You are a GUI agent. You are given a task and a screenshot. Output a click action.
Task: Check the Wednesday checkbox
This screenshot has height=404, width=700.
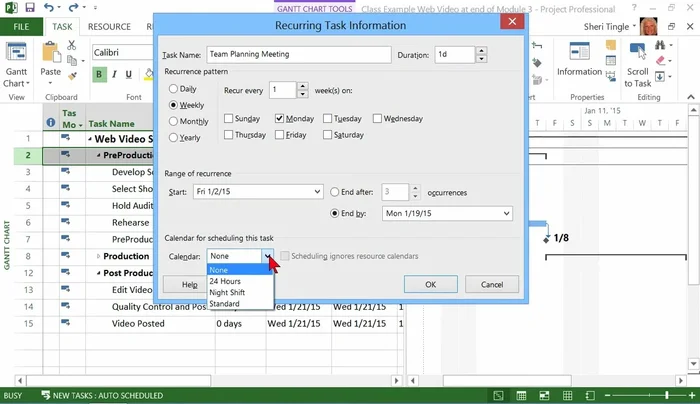pos(377,118)
